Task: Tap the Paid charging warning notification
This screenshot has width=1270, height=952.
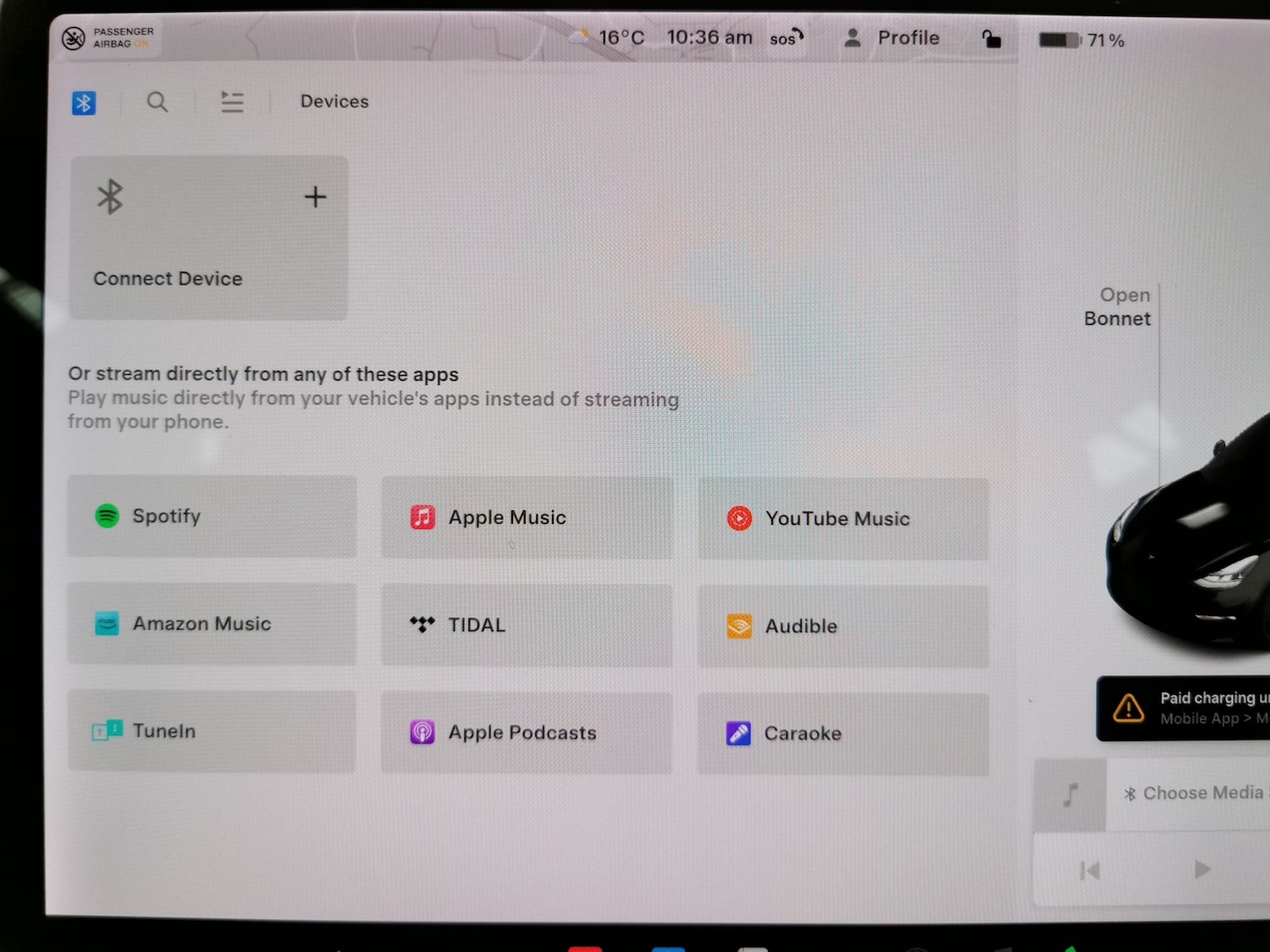Action: click(1185, 708)
